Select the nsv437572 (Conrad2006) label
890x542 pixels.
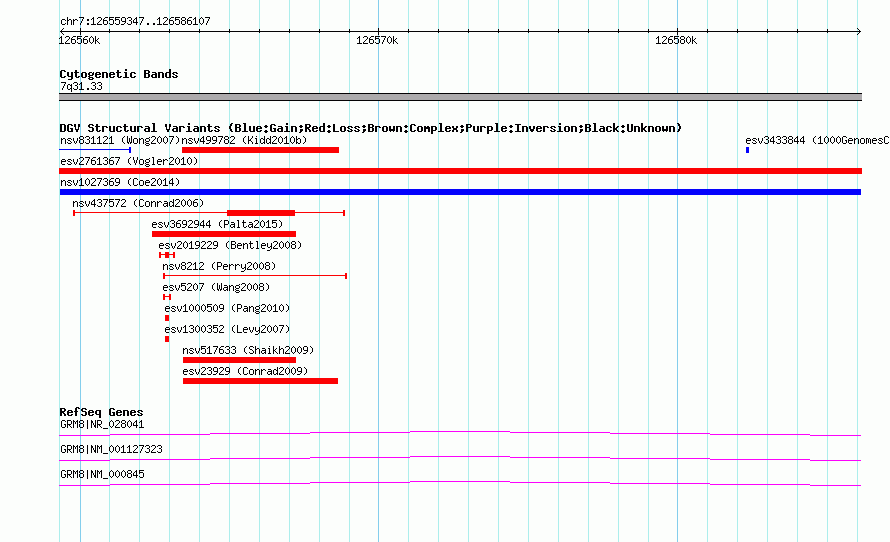tap(138, 203)
